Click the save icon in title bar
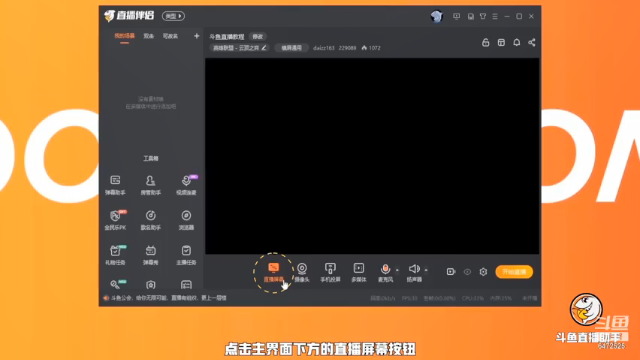 tap(471, 16)
